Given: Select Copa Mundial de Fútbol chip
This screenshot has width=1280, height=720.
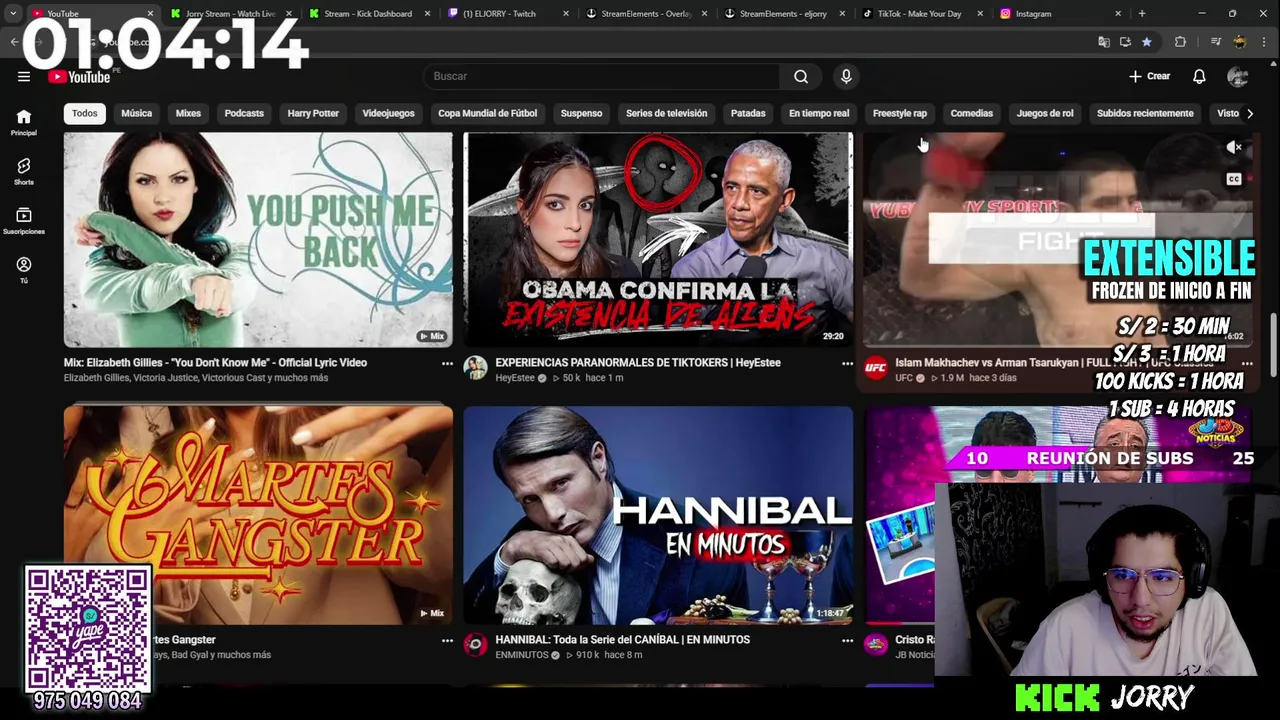Looking at the screenshot, I should pos(487,113).
